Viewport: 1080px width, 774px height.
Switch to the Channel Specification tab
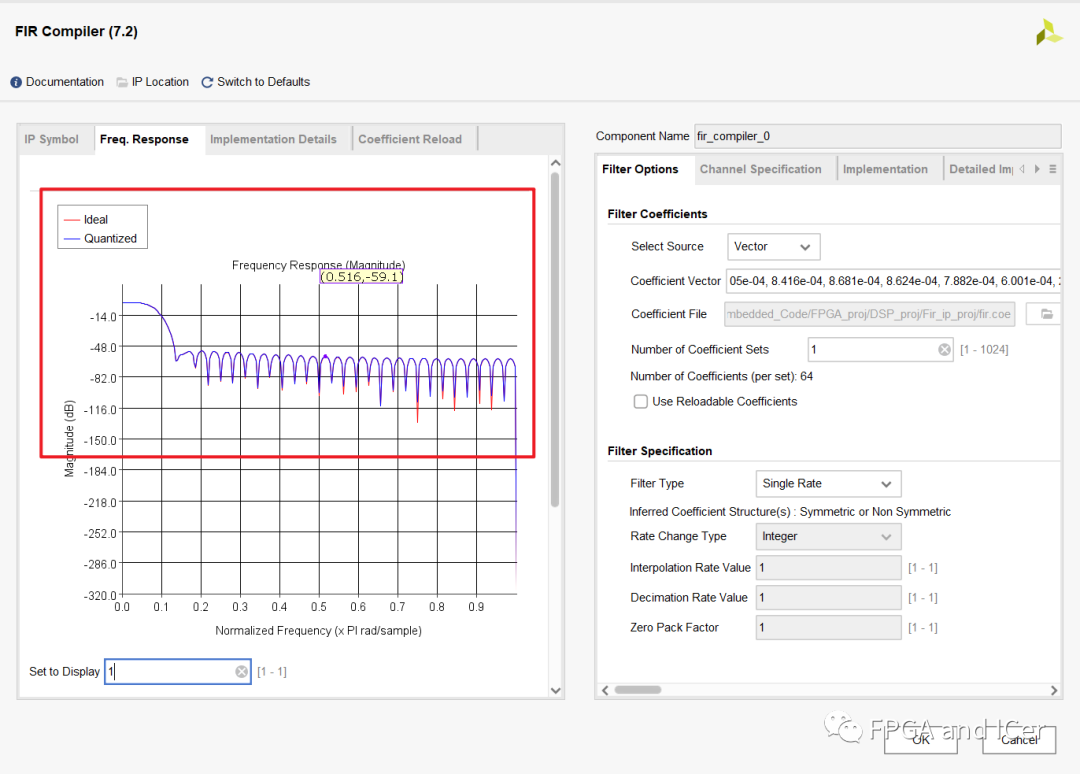760,169
